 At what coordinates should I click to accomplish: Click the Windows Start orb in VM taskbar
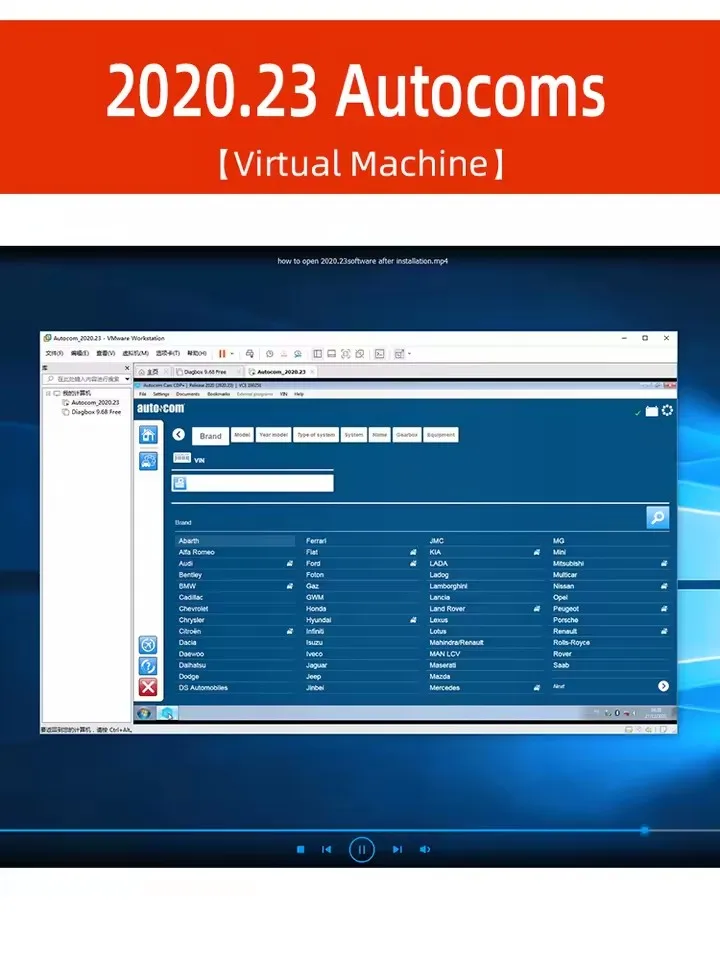click(x=146, y=713)
